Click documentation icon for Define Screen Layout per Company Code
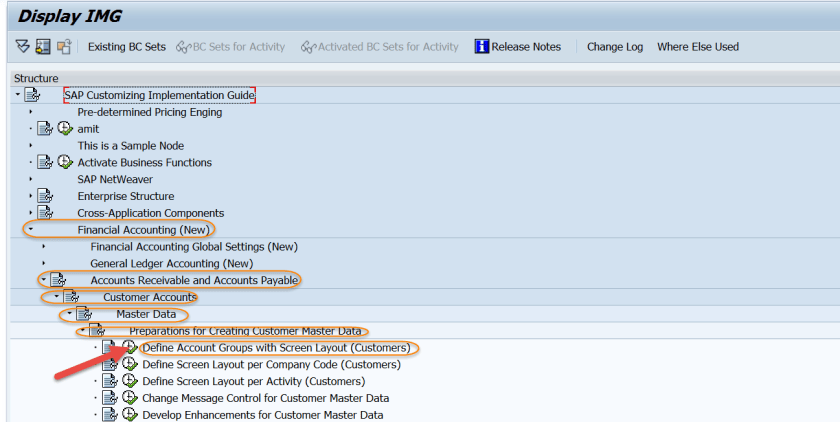This screenshot has height=422, width=840. (x=110, y=364)
